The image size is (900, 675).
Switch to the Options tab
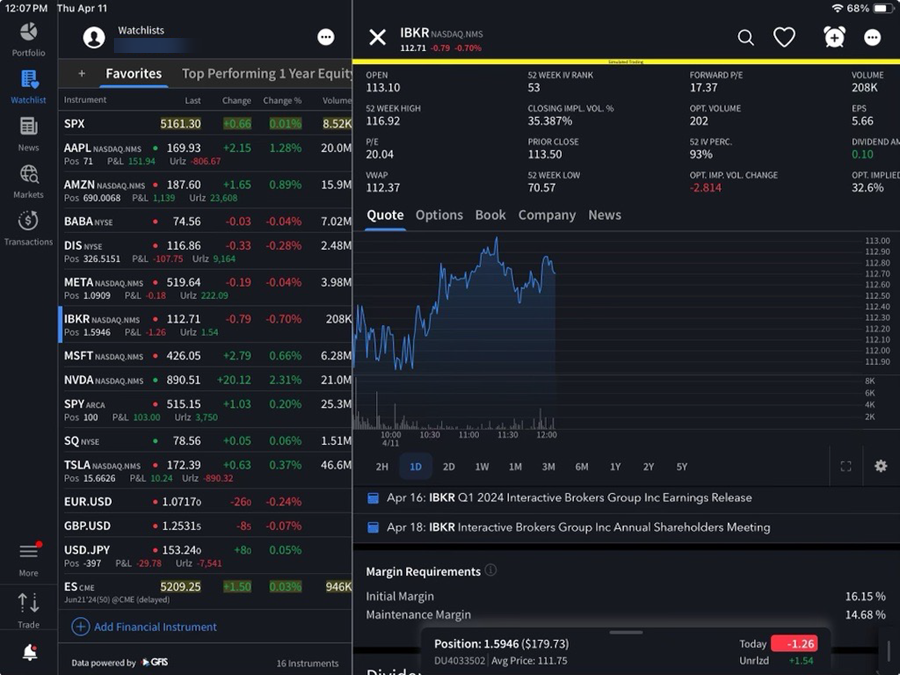click(x=439, y=215)
